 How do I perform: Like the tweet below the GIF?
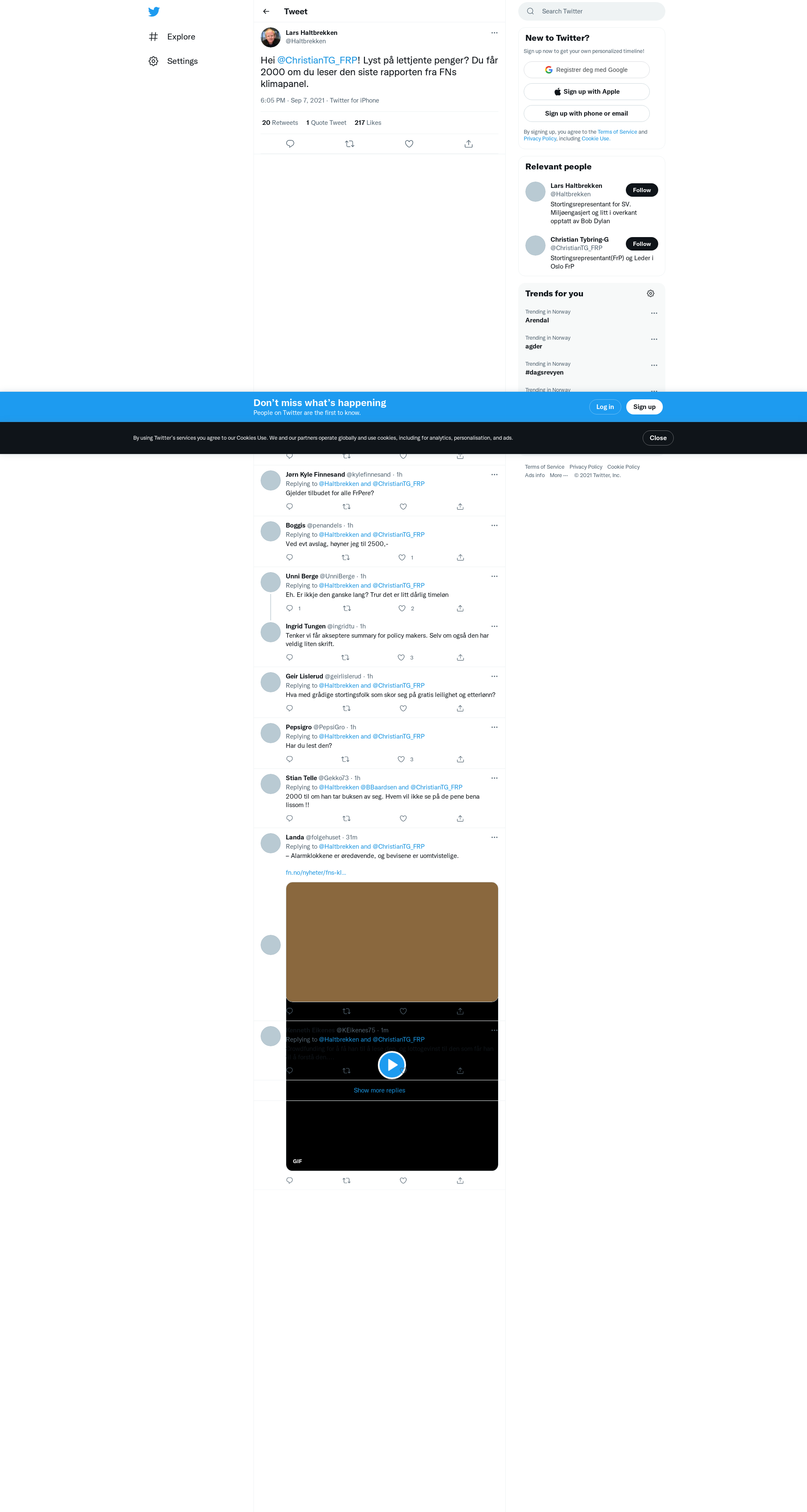pyautogui.click(x=403, y=1180)
